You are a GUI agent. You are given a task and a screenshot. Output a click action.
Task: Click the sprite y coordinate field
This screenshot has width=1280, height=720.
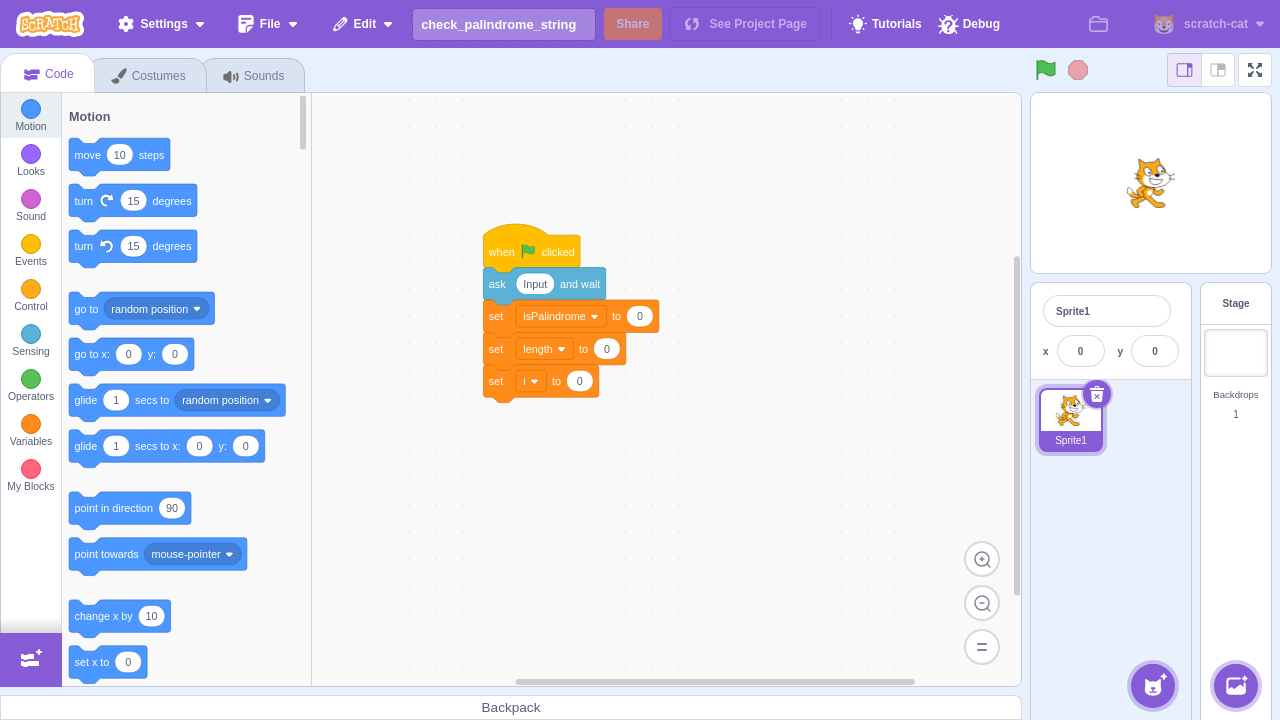pyautogui.click(x=1155, y=351)
